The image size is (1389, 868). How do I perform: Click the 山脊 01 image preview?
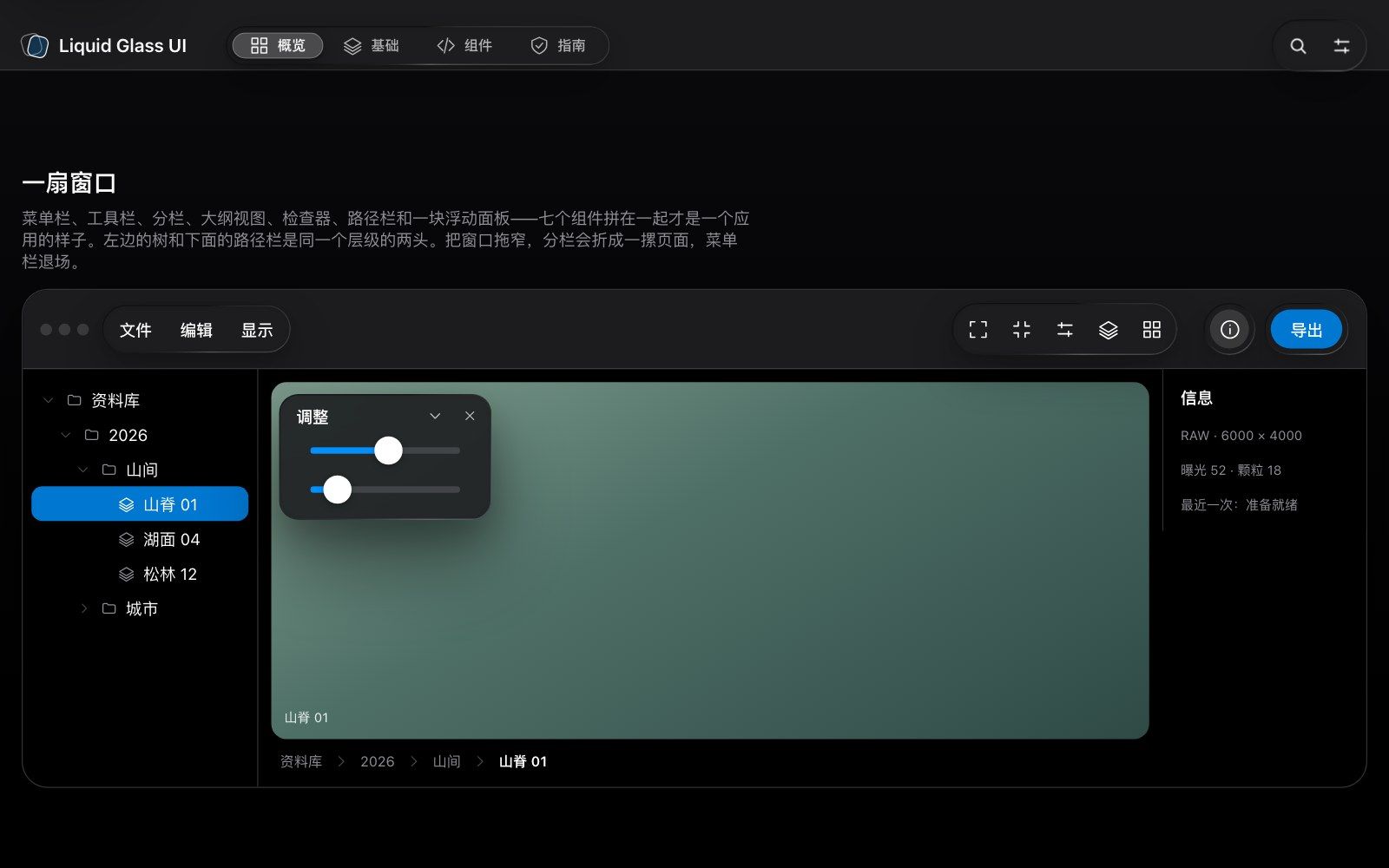point(710,561)
